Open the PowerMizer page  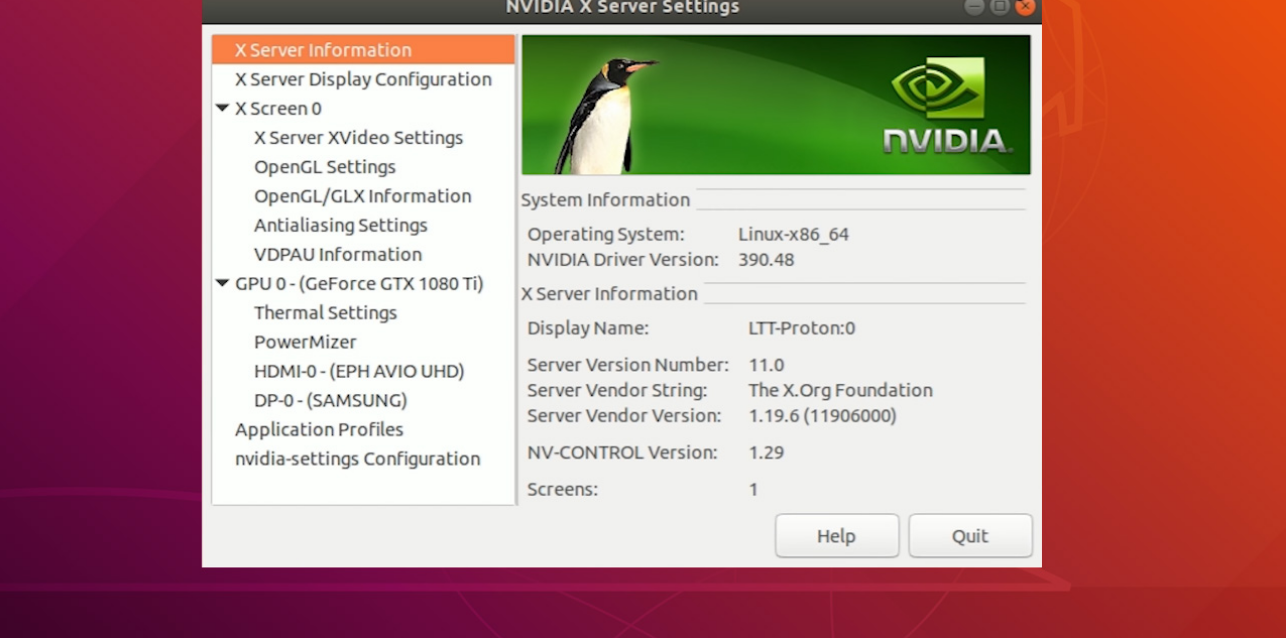[305, 342]
